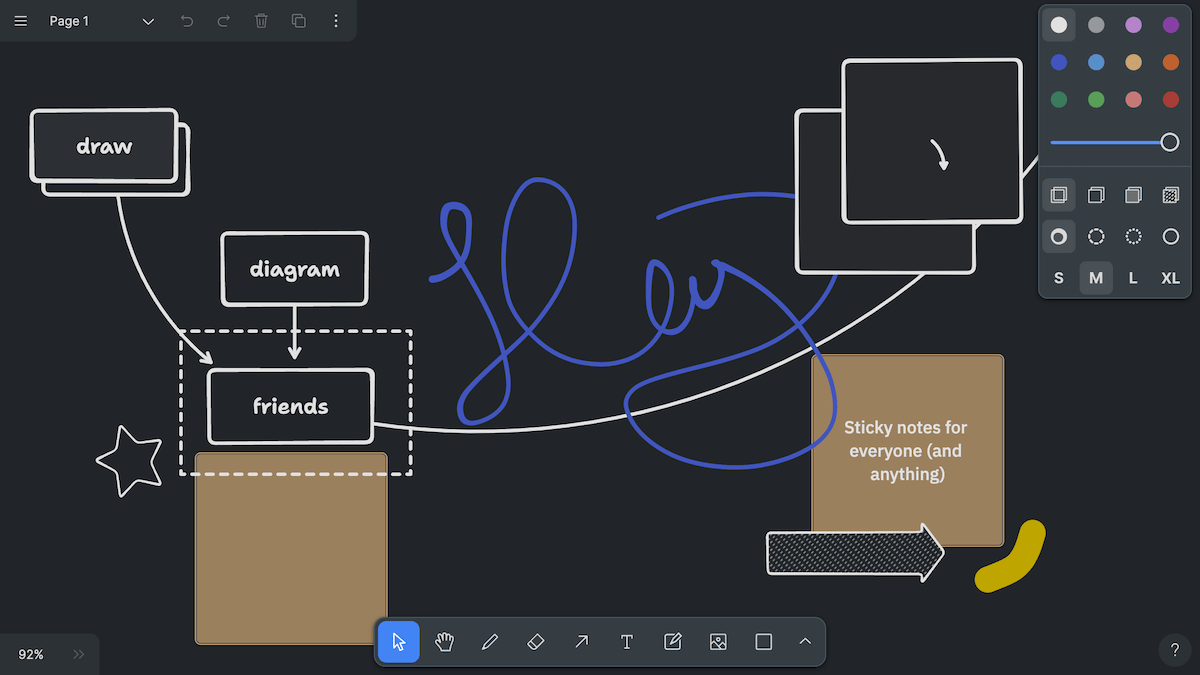Select the Arrow tool
Image resolution: width=1200 pixels, height=675 pixels.
click(581, 642)
